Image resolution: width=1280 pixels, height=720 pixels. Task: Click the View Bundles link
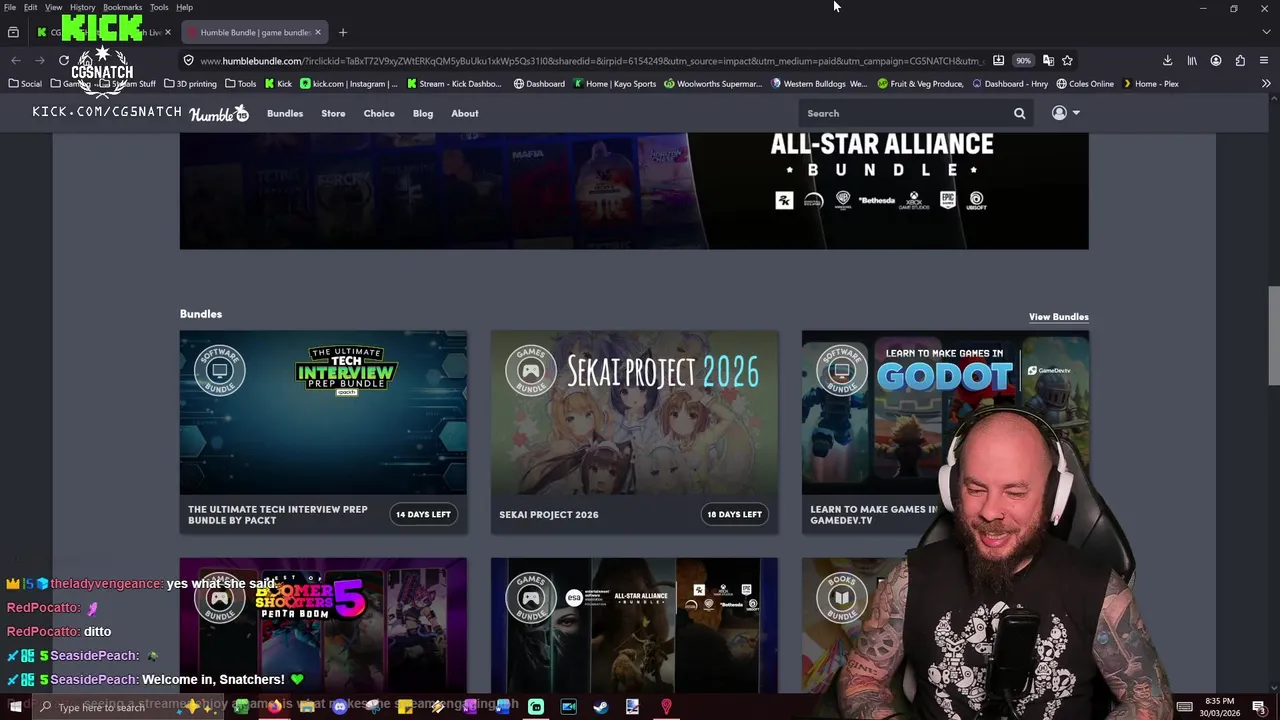pyautogui.click(x=1058, y=317)
